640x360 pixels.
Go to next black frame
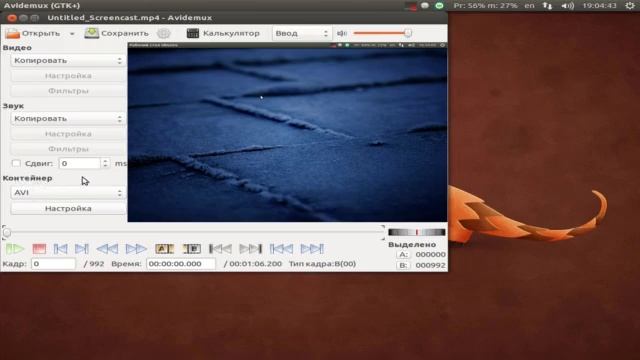[x=250, y=249]
